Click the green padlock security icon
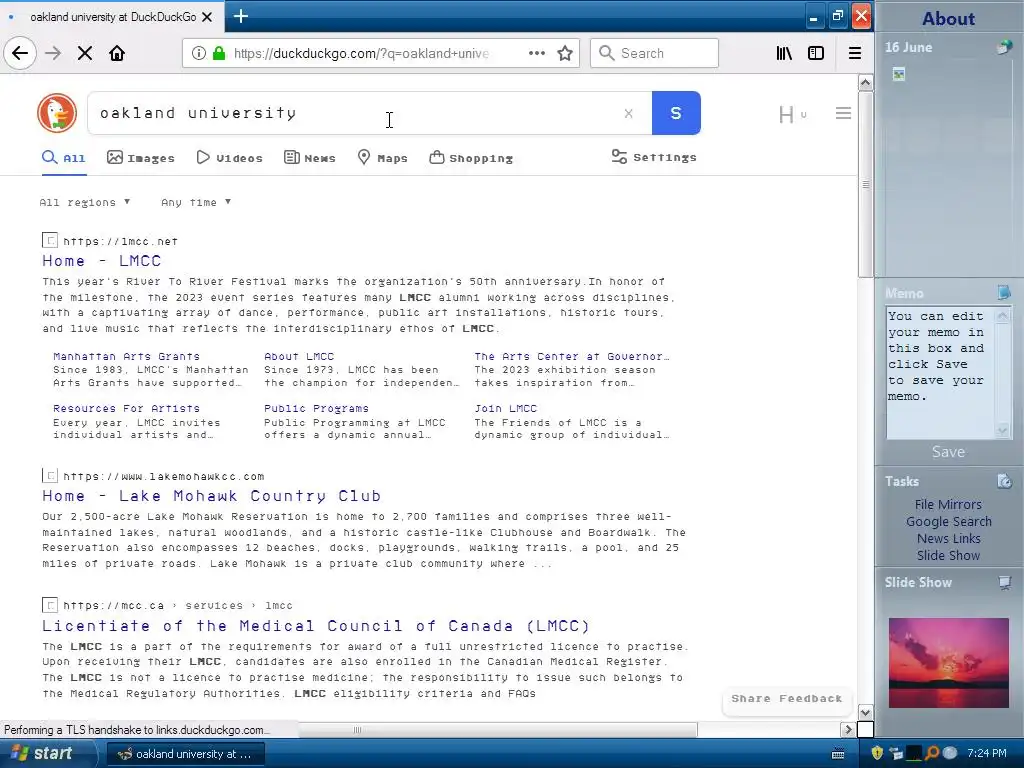Image resolution: width=1024 pixels, height=768 pixels. [x=219, y=53]
